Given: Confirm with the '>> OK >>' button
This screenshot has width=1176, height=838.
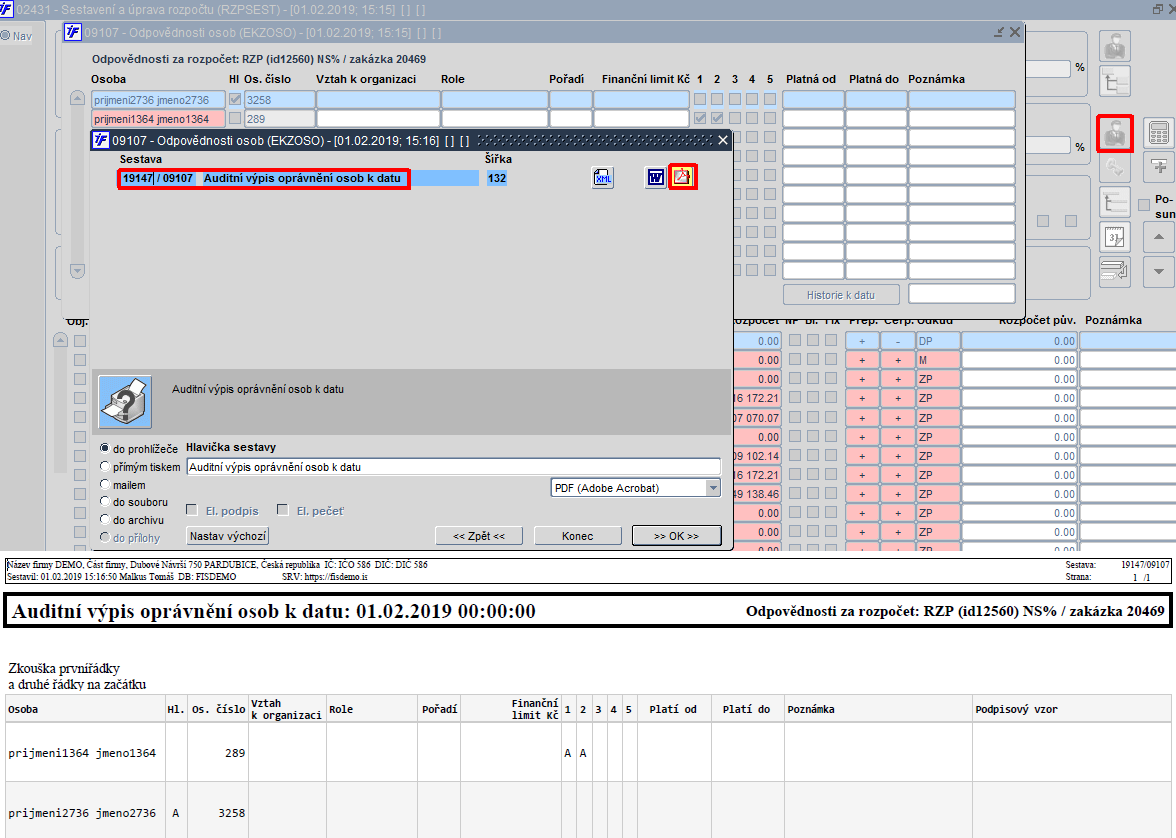Looking at the screenshot, I should pos(676,536).
